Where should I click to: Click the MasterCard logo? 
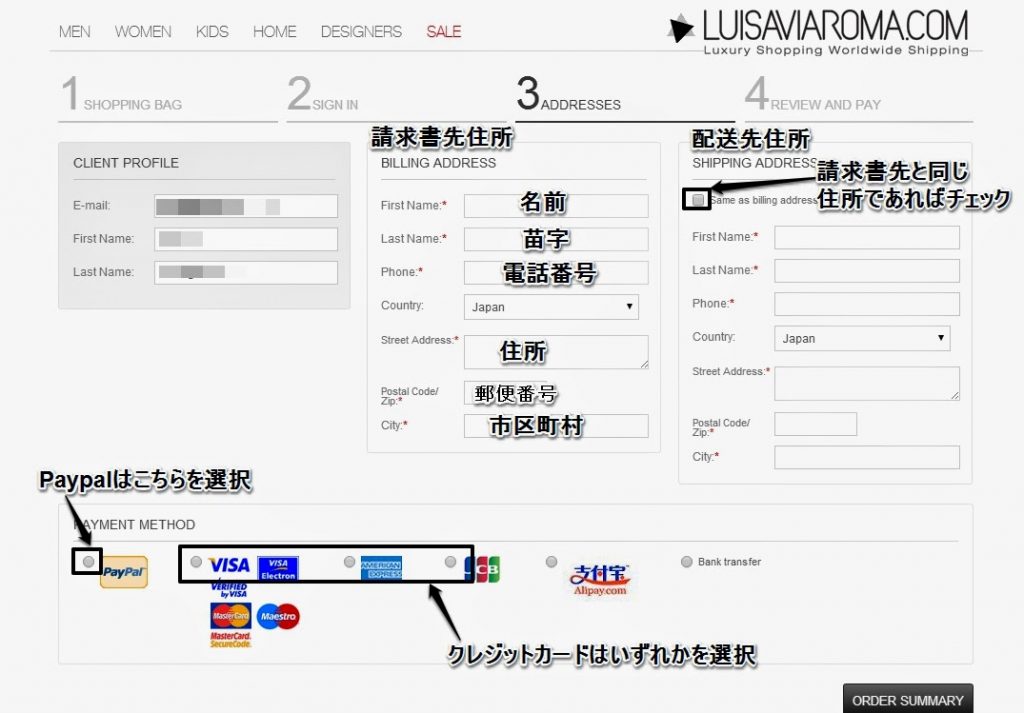coord(231,616)
